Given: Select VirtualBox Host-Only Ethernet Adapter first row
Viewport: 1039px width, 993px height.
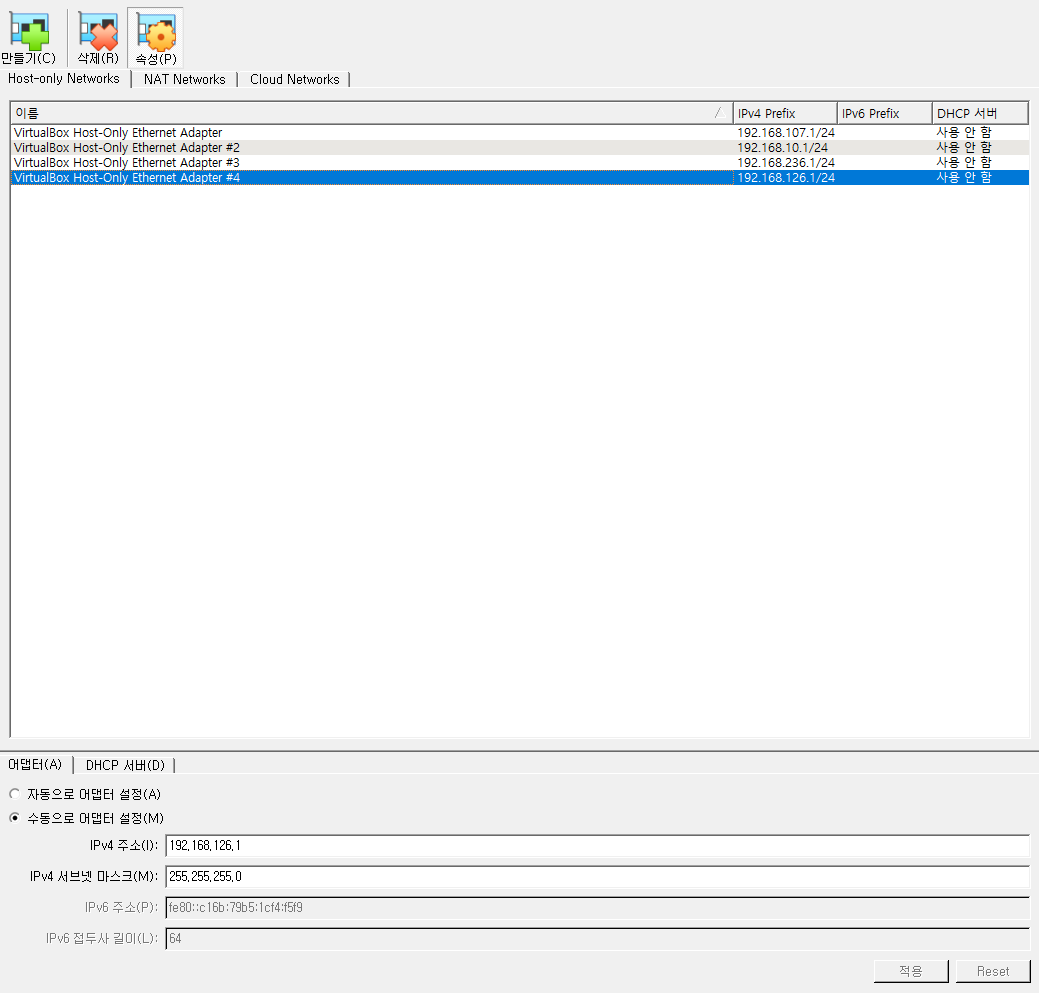Looking at the screenshot, I should coord(520,132).
